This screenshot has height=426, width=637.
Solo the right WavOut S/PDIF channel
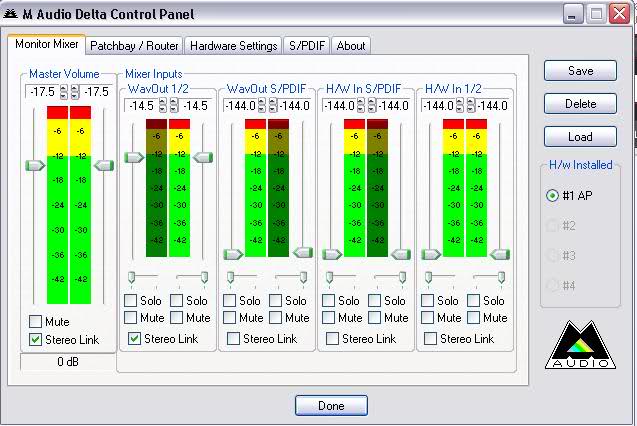275,301
